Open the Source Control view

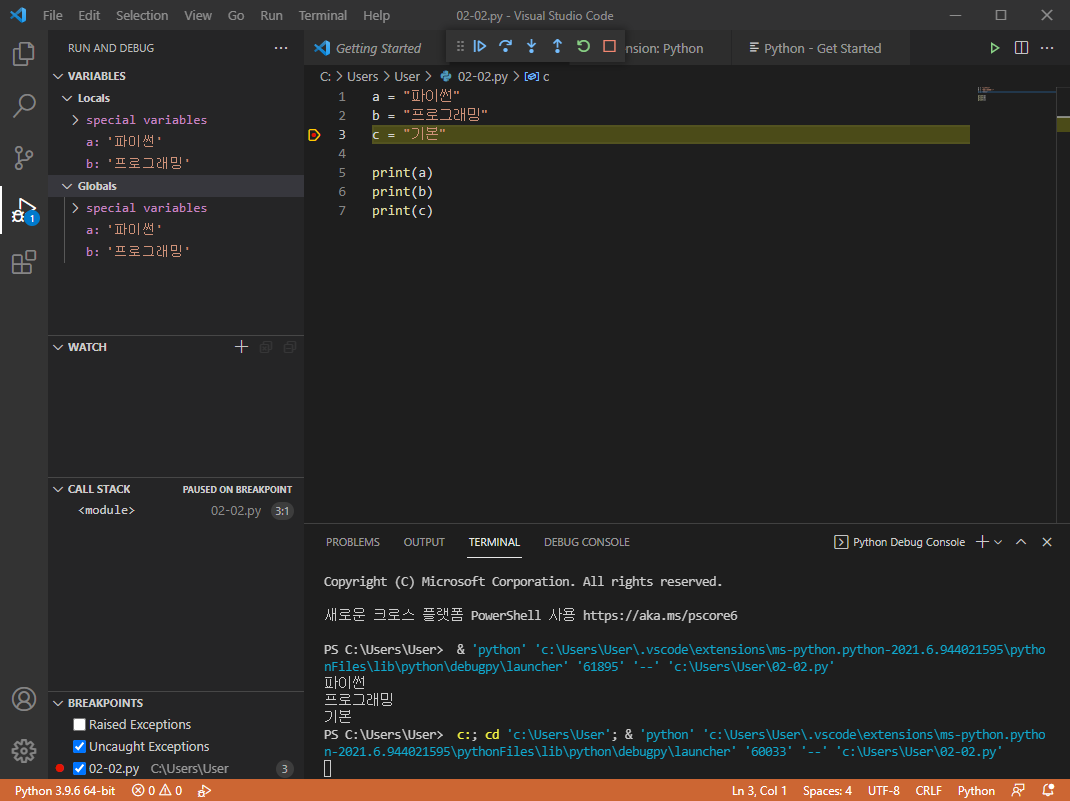pyautogui.click(x=24, y=158)
